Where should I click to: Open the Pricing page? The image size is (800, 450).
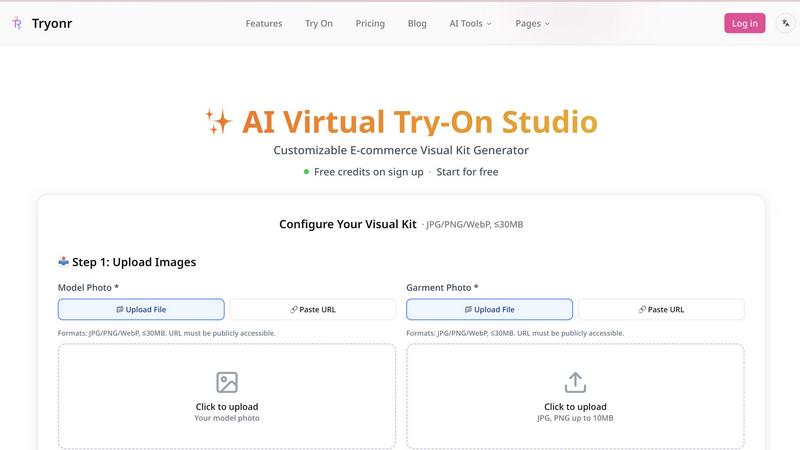pyautogui.click(x=370, y=23)
